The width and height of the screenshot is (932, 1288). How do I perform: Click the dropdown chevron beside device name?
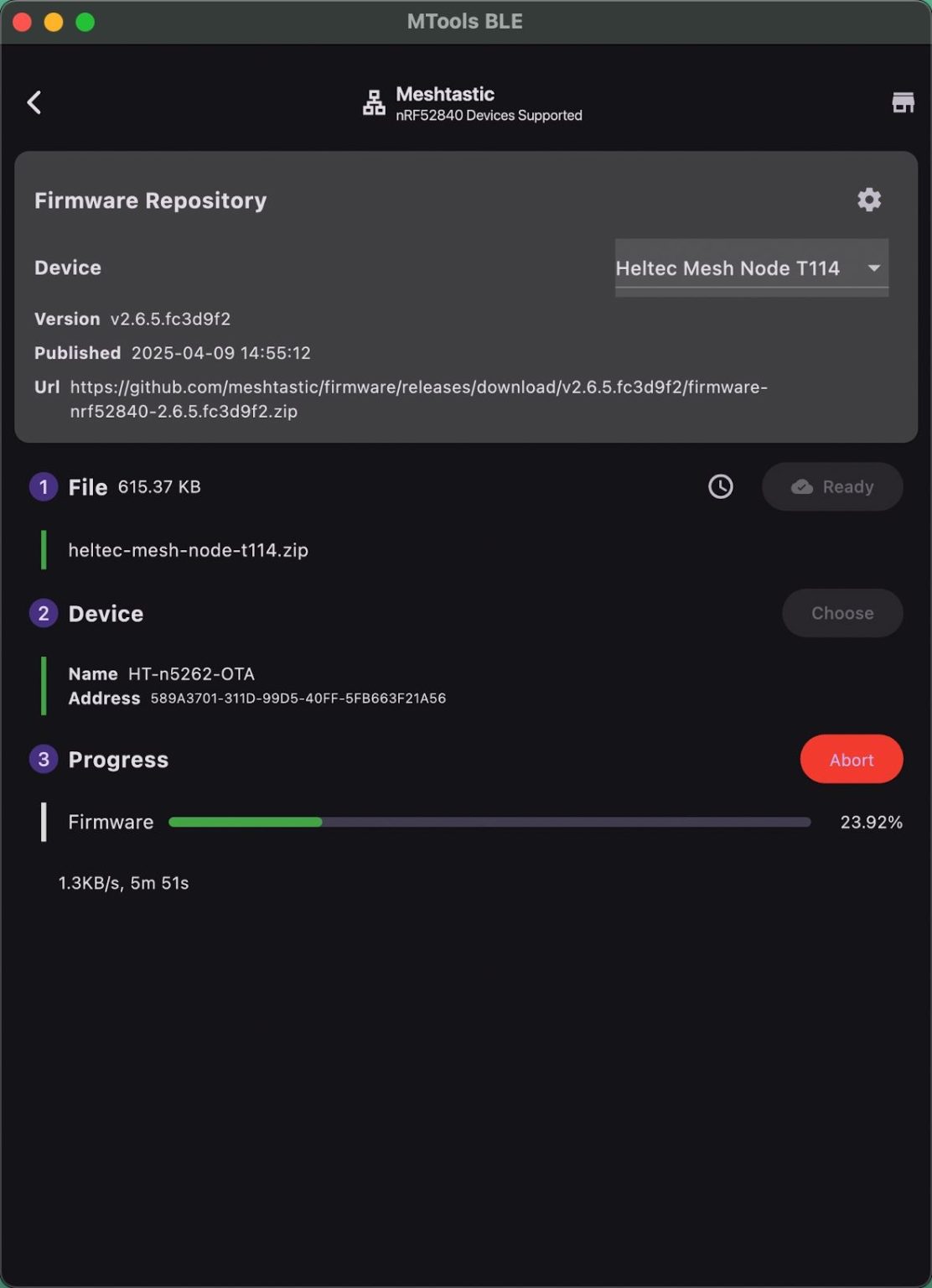click(874, 268)
